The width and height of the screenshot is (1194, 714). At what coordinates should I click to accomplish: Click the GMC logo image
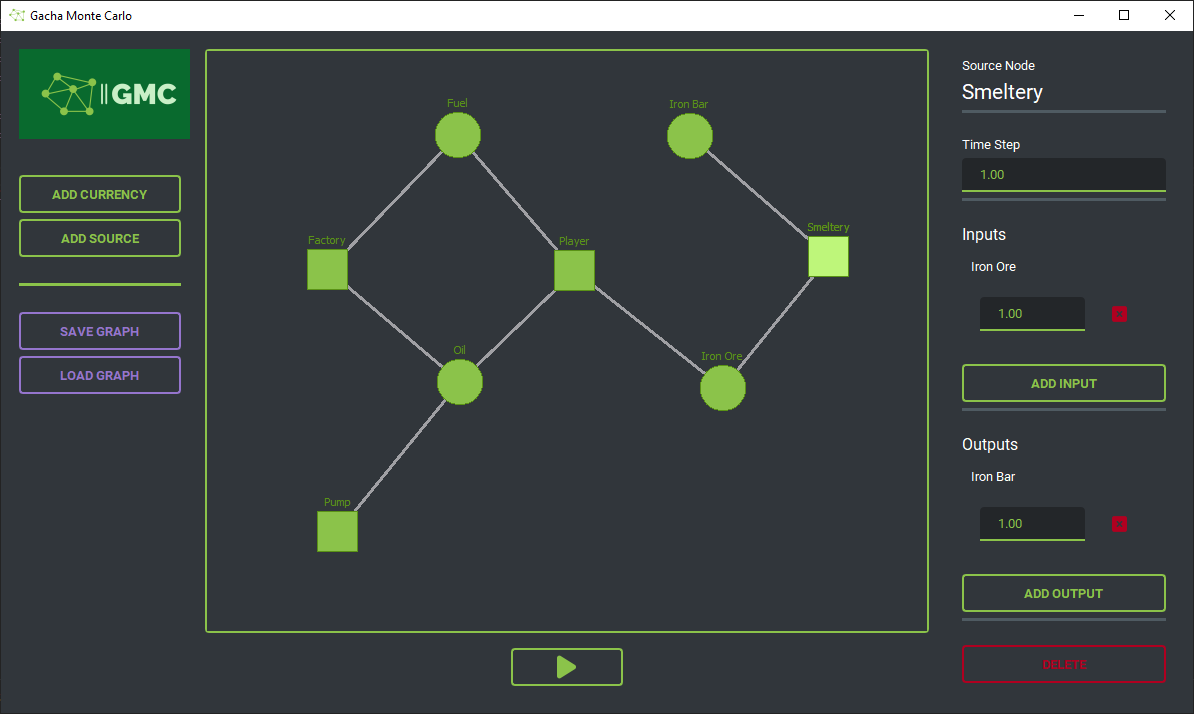[x=104, y=94]
